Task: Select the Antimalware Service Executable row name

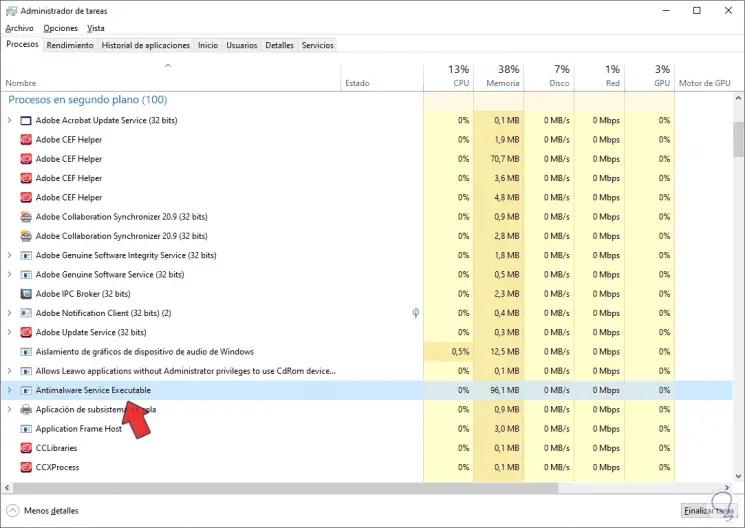Action: 93,390
